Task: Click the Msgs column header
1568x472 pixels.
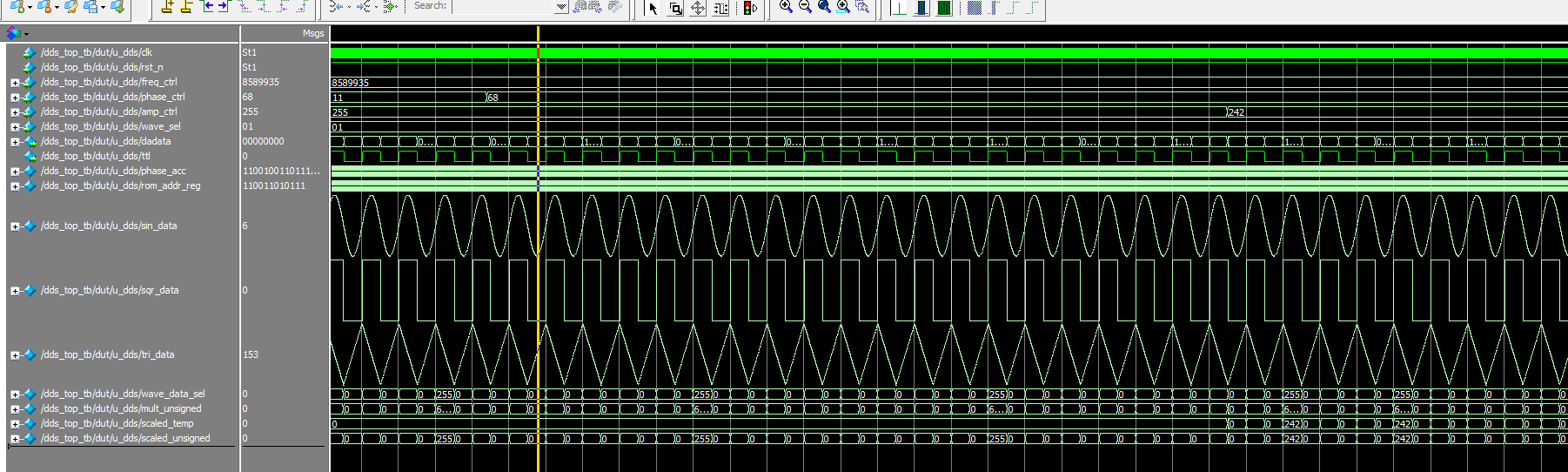Action: tap(313, 33)
